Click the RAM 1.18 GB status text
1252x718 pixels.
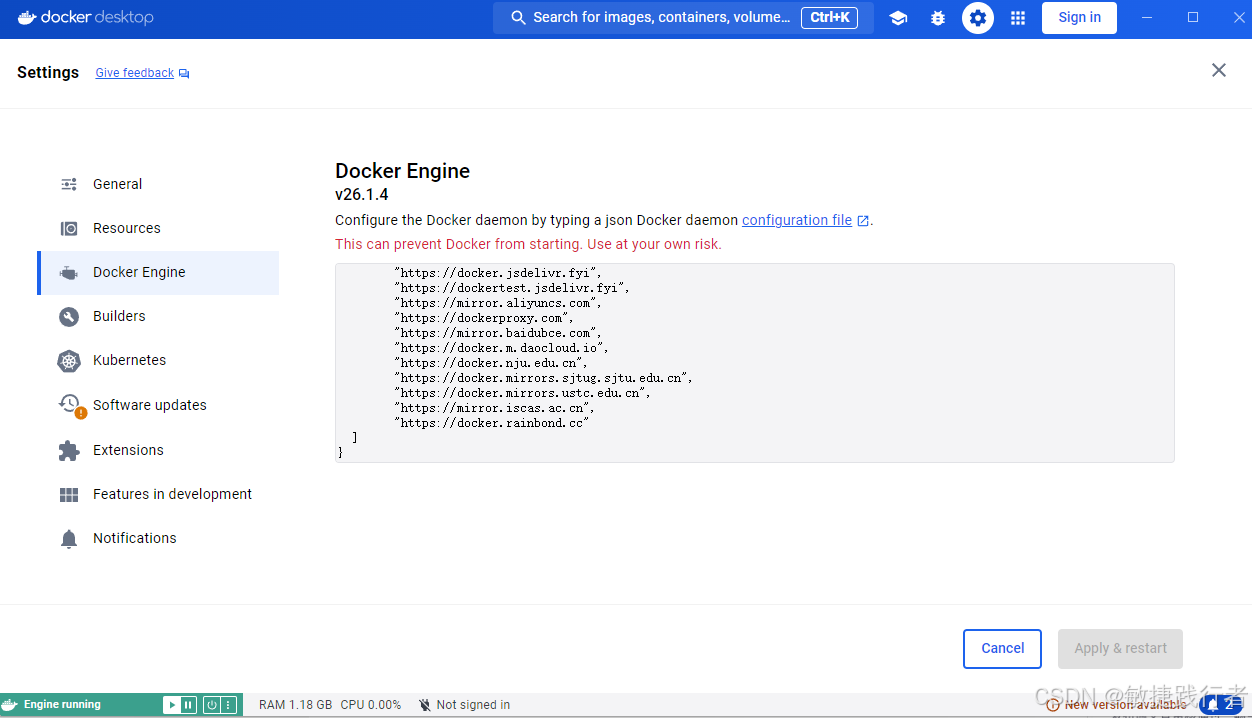point(295,705)
